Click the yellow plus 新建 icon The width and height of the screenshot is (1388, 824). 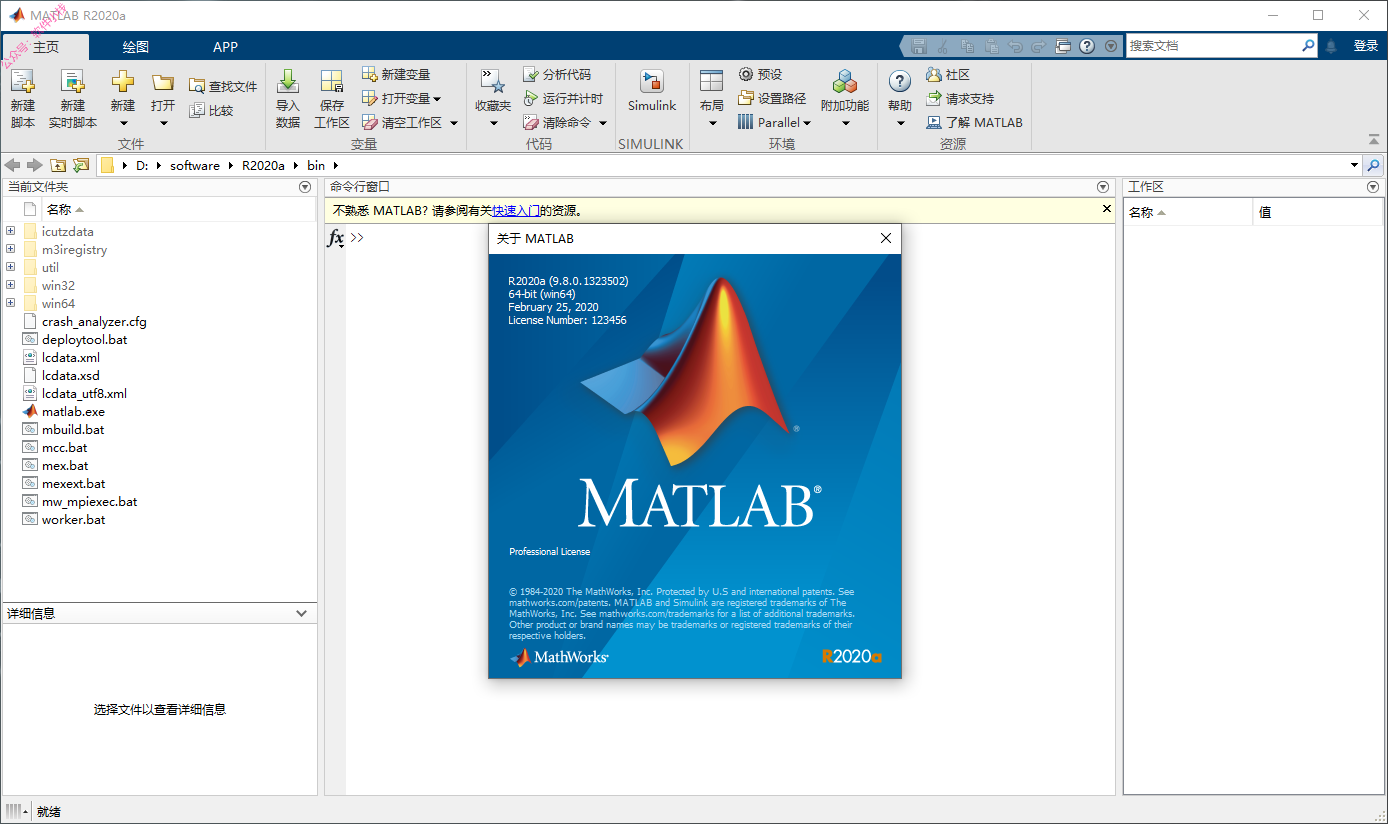pos(123,82)
